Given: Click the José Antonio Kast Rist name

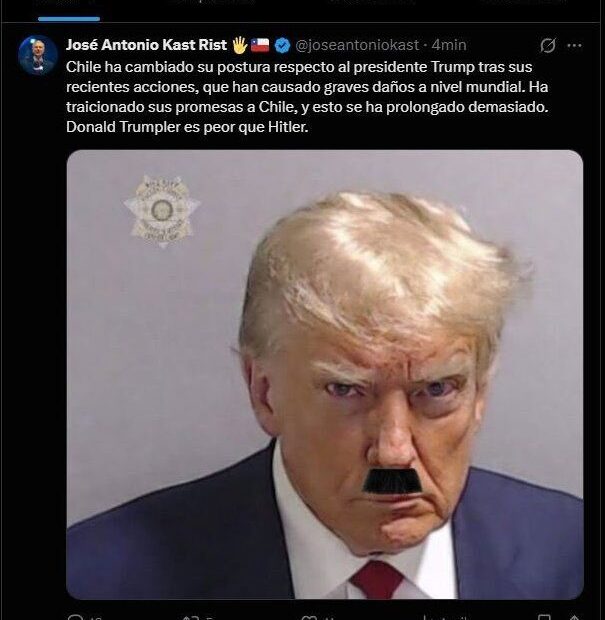Looking at the screenshot, I should (146, 45).
